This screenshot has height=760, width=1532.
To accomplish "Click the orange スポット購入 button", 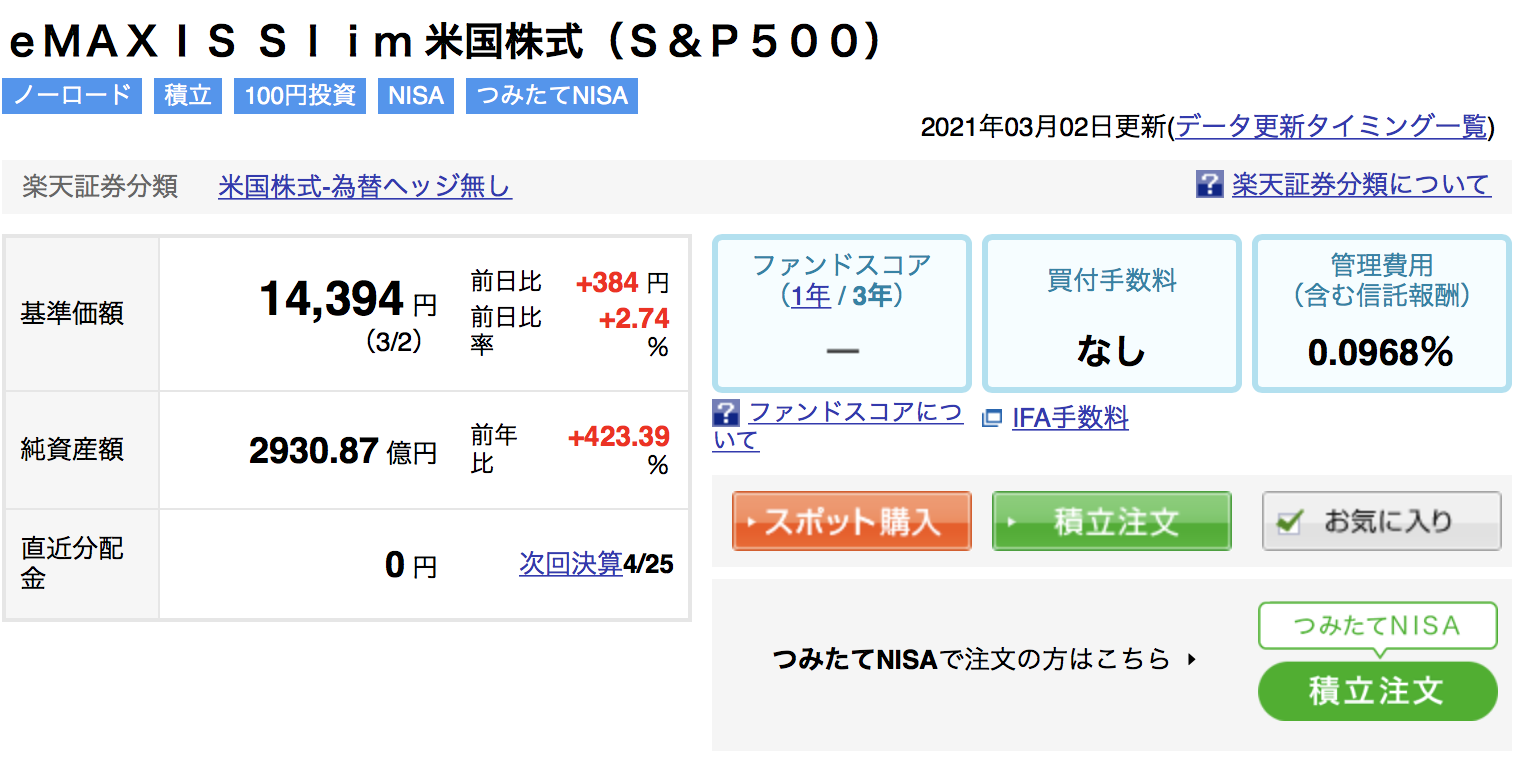I will tap(852, 521).
